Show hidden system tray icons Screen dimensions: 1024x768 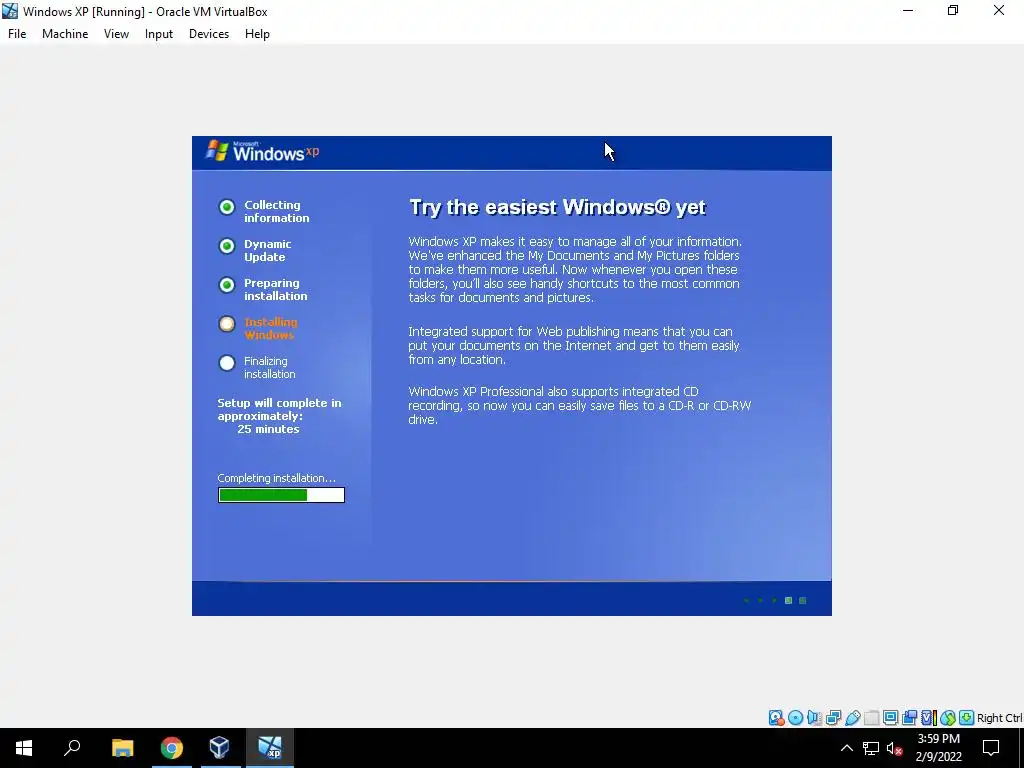[x=846, y=748]
